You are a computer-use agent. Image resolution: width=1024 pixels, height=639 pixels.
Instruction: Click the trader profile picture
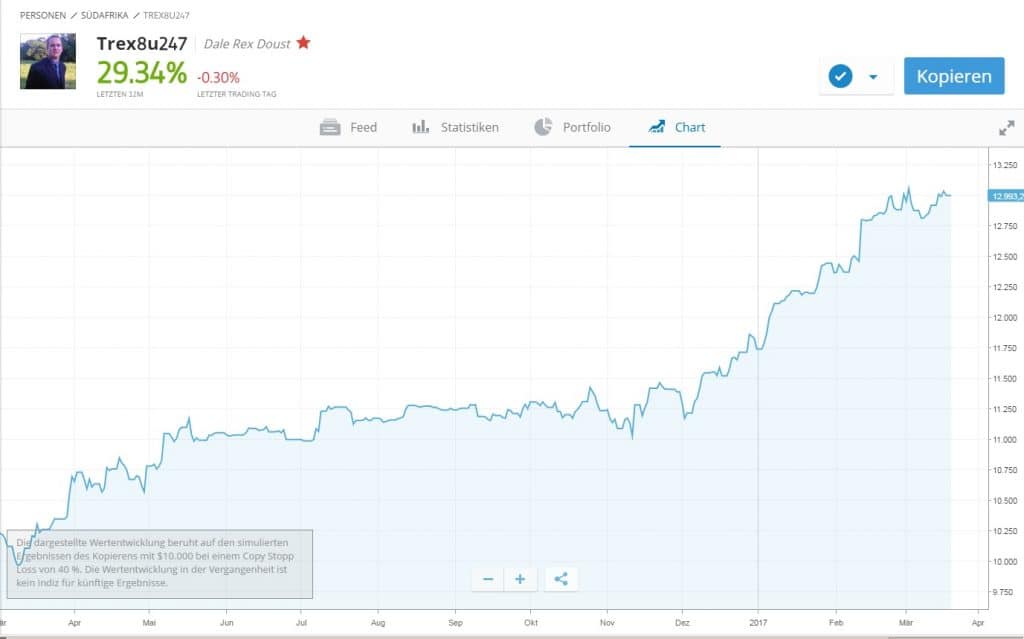point(48,62)
